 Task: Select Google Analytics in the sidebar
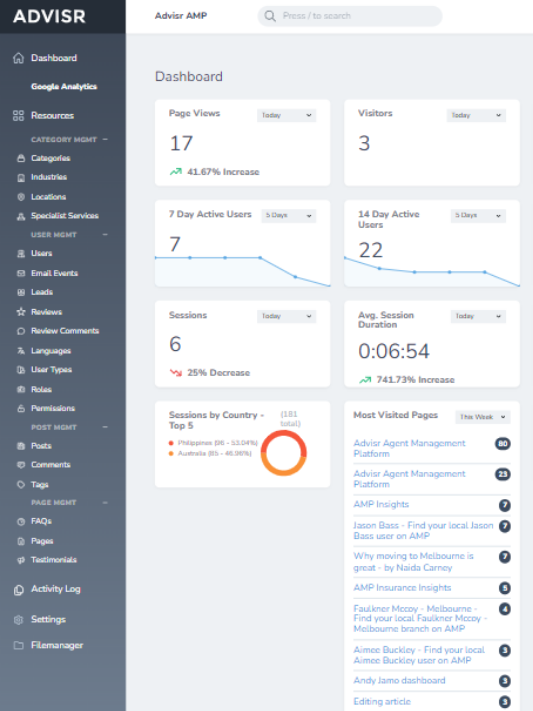pyautogui.click(x=64, y=87)
